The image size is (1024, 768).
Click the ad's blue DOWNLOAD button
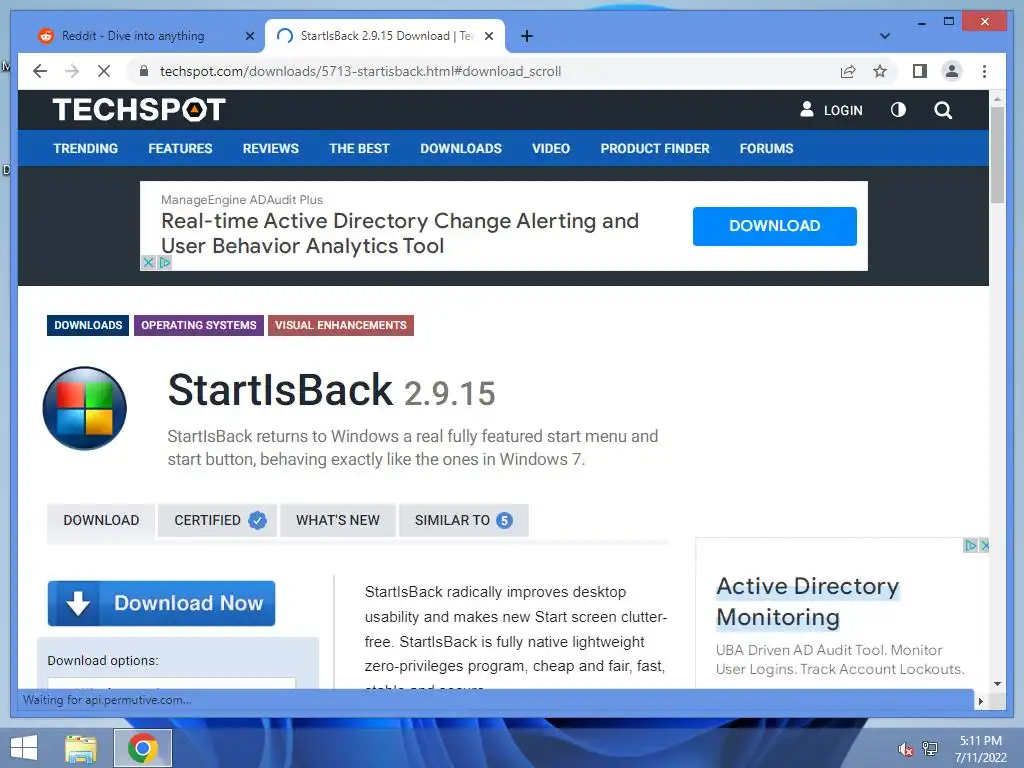775,226
